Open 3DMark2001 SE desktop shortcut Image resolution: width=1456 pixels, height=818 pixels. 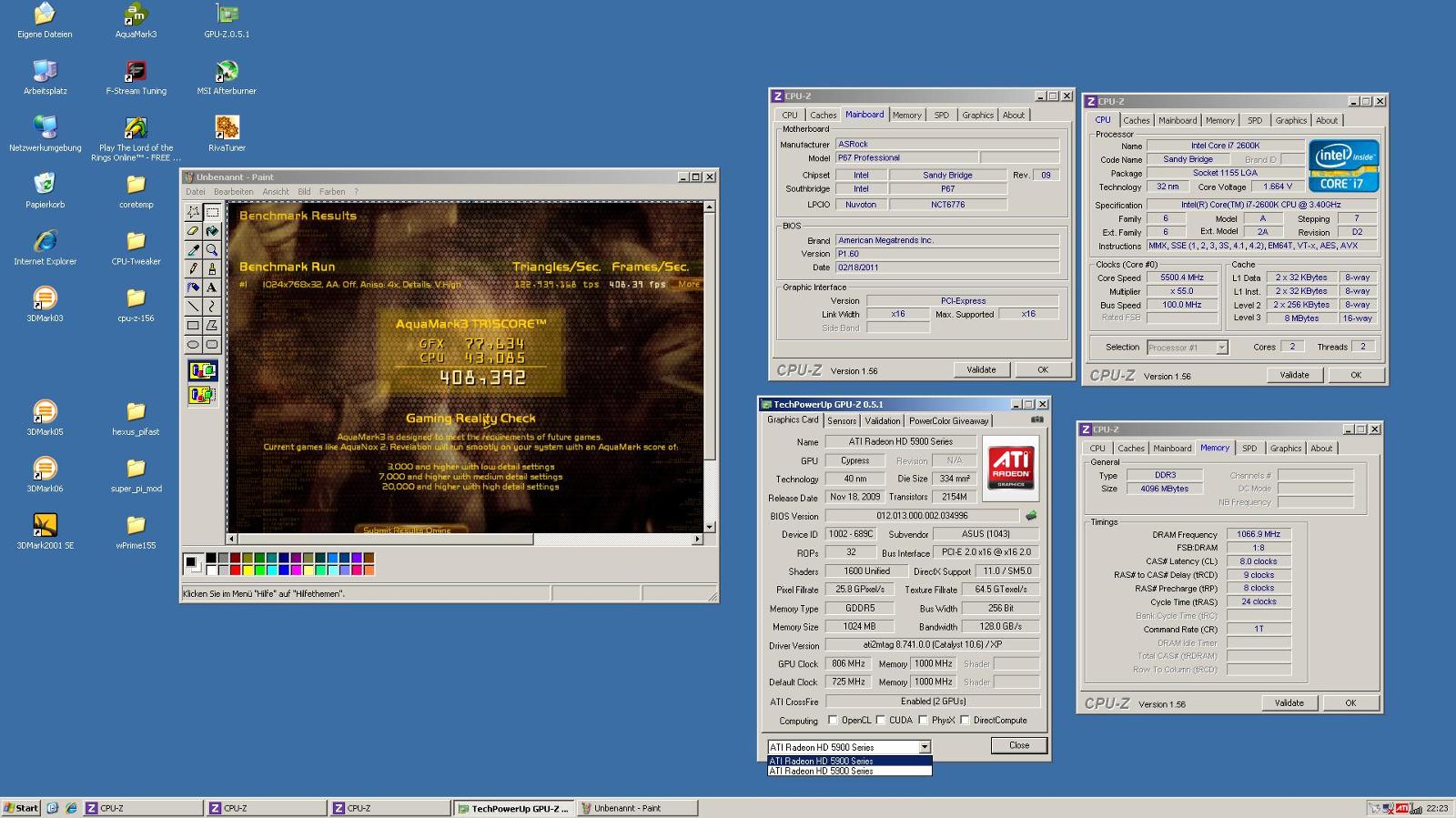[45, 531]
